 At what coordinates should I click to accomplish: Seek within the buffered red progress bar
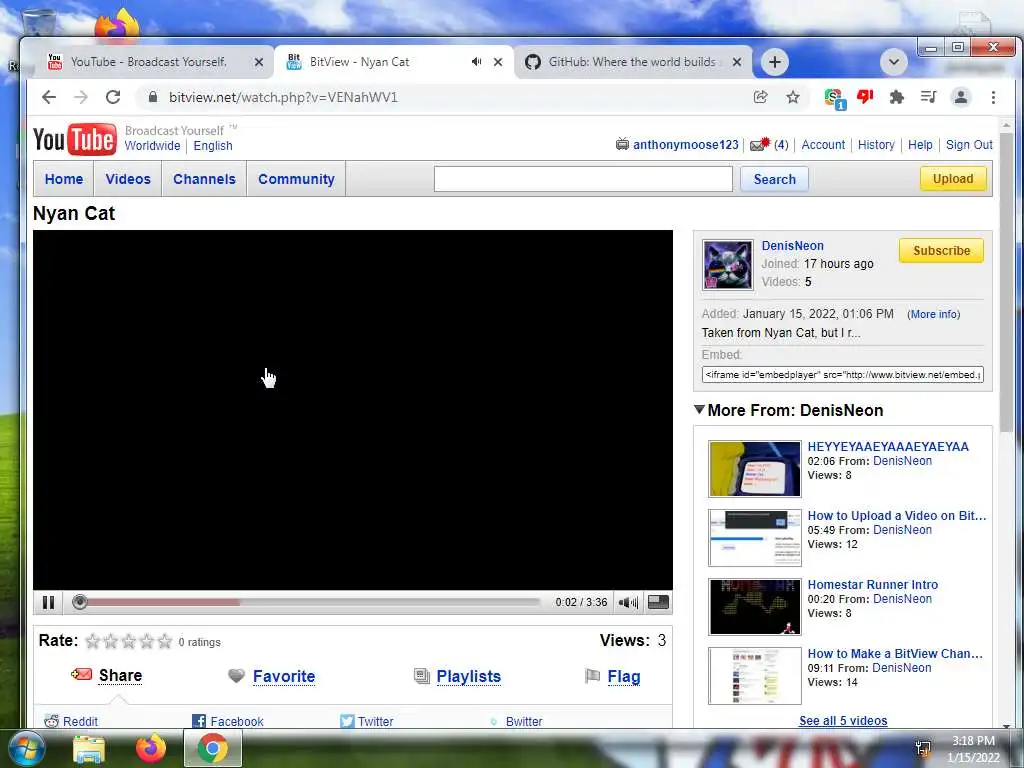(163, 602)
